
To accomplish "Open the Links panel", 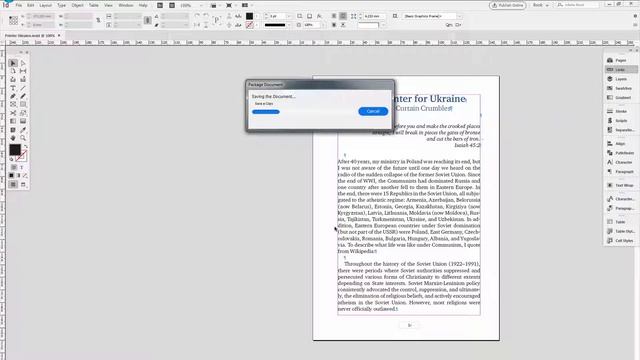I will 620,70.
